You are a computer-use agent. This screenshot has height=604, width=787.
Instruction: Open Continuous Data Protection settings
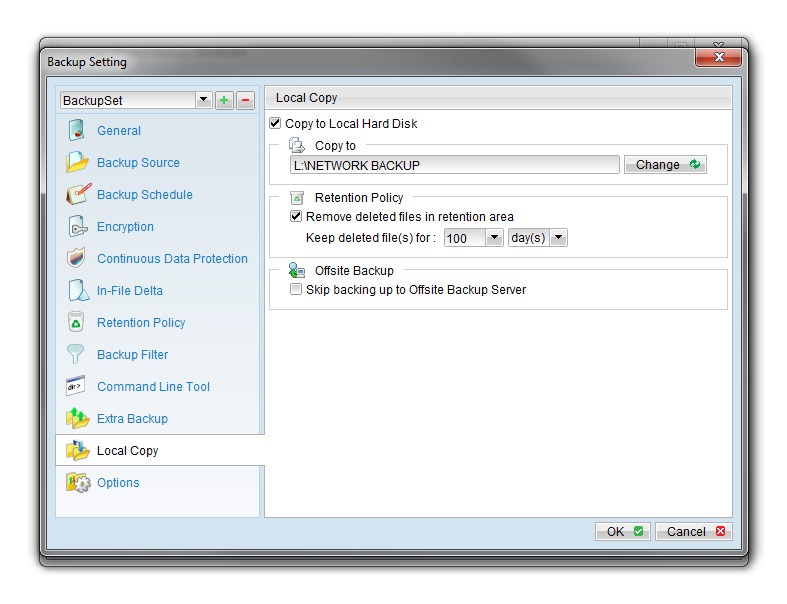[x=173, y=259]
